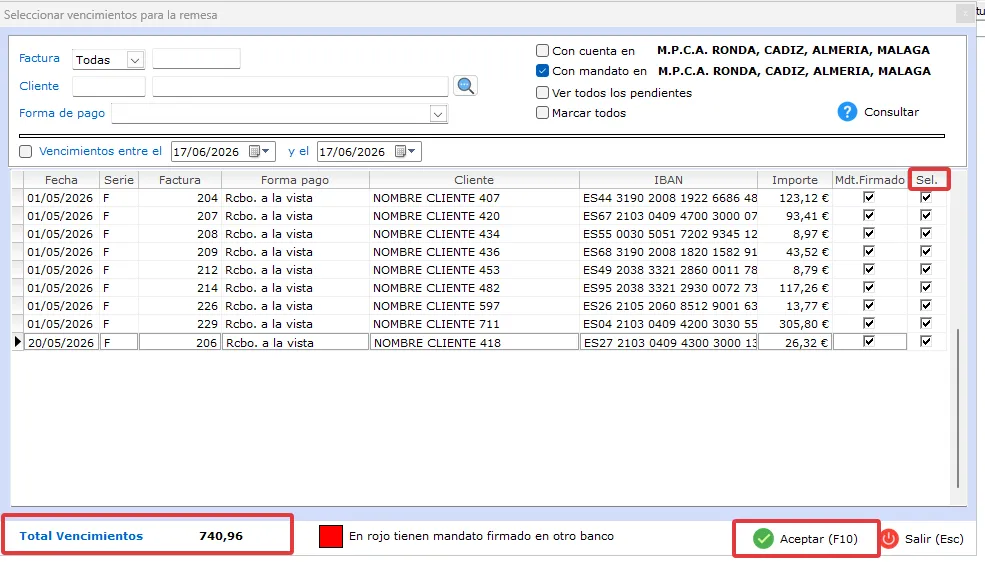Toggle Sel. checkbox for invoice 226
Viewport: 985px width, 562px height.
925,305
